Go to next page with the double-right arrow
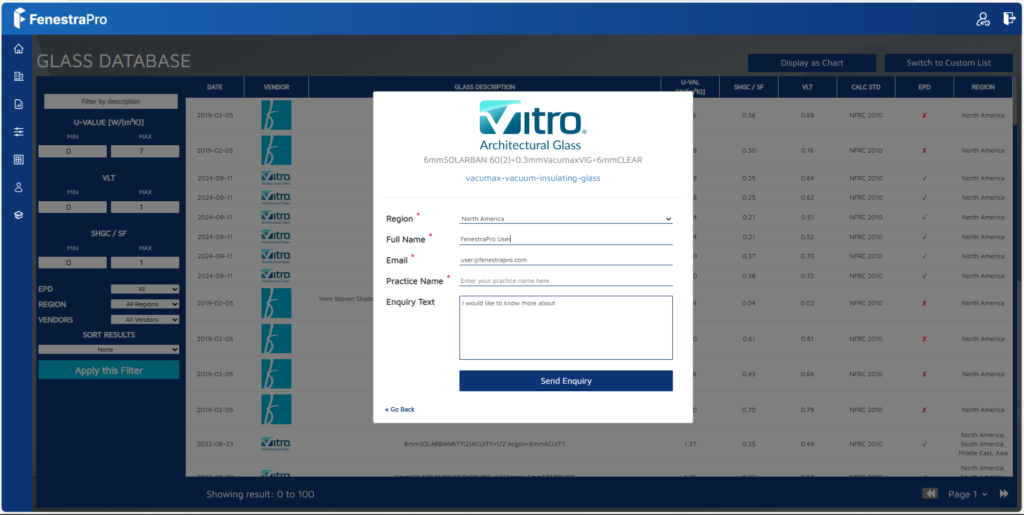Viewport: 1024px width, 515px height. pos(1004,493)
